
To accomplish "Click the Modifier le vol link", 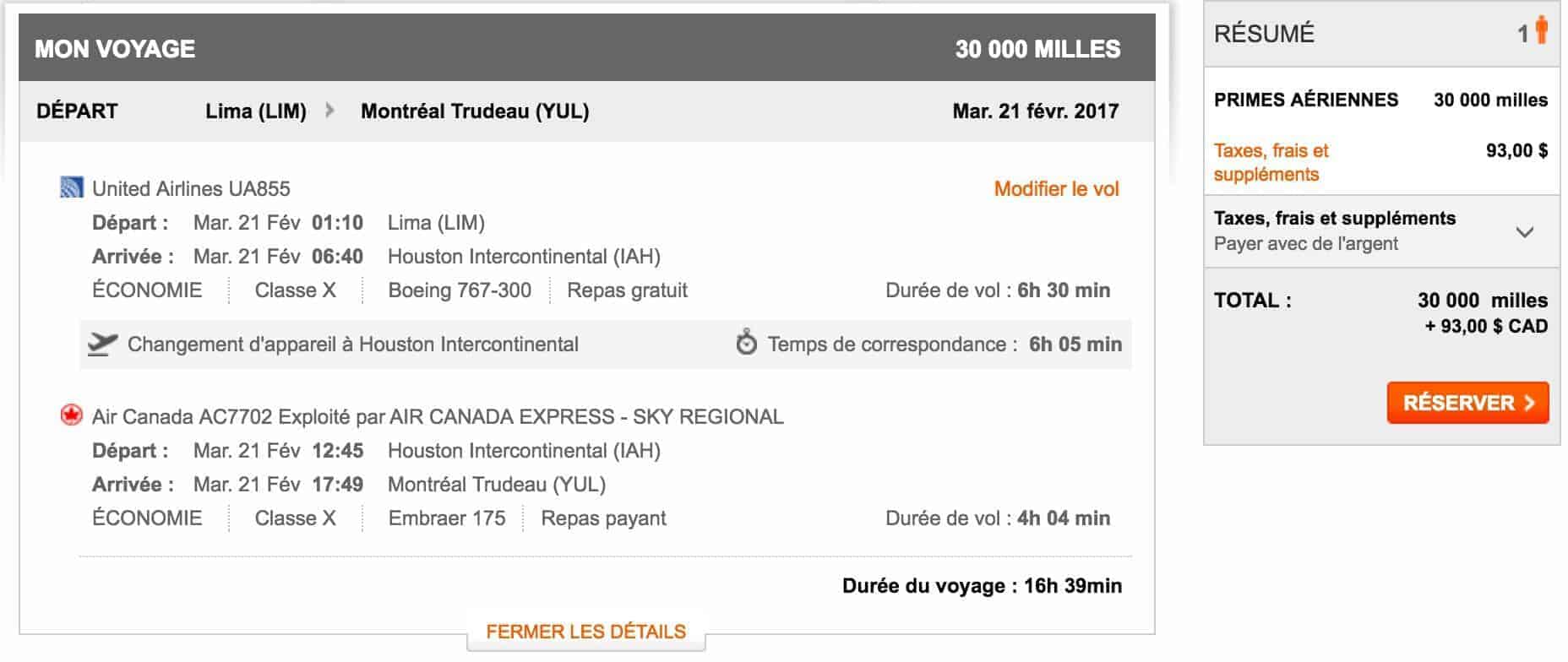I will [1056, 188].
